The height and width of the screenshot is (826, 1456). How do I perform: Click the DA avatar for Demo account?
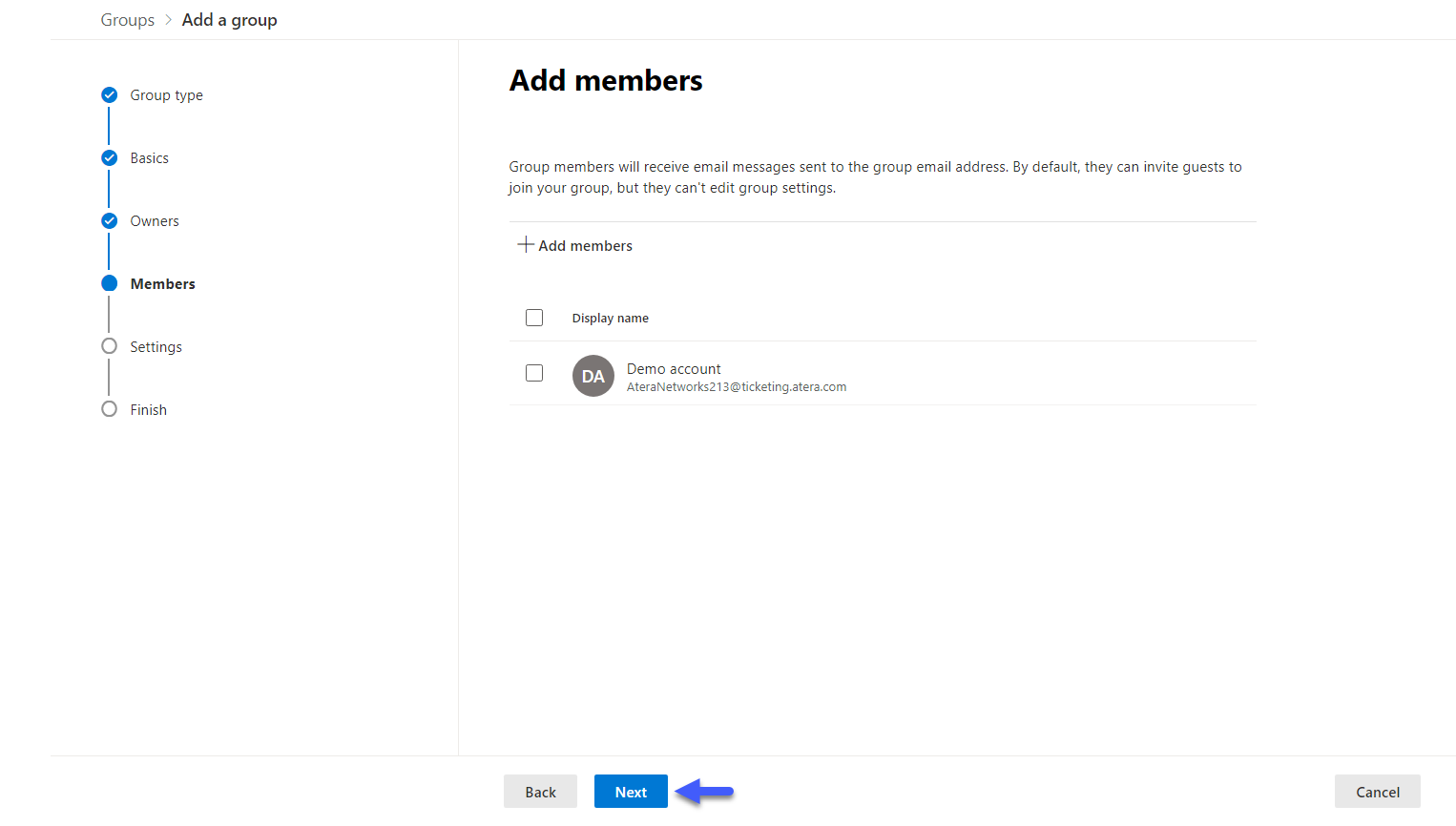[593, 376]
